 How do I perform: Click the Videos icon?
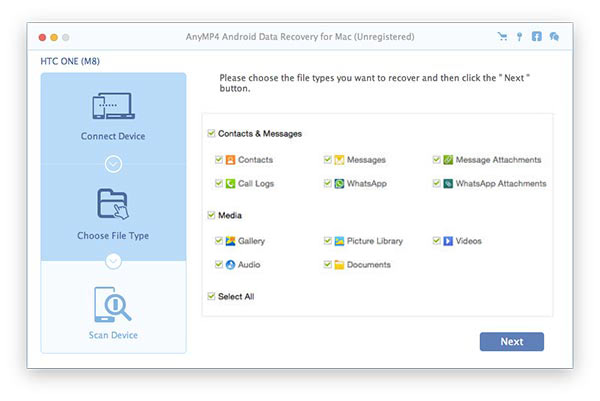tap(448, 241)
